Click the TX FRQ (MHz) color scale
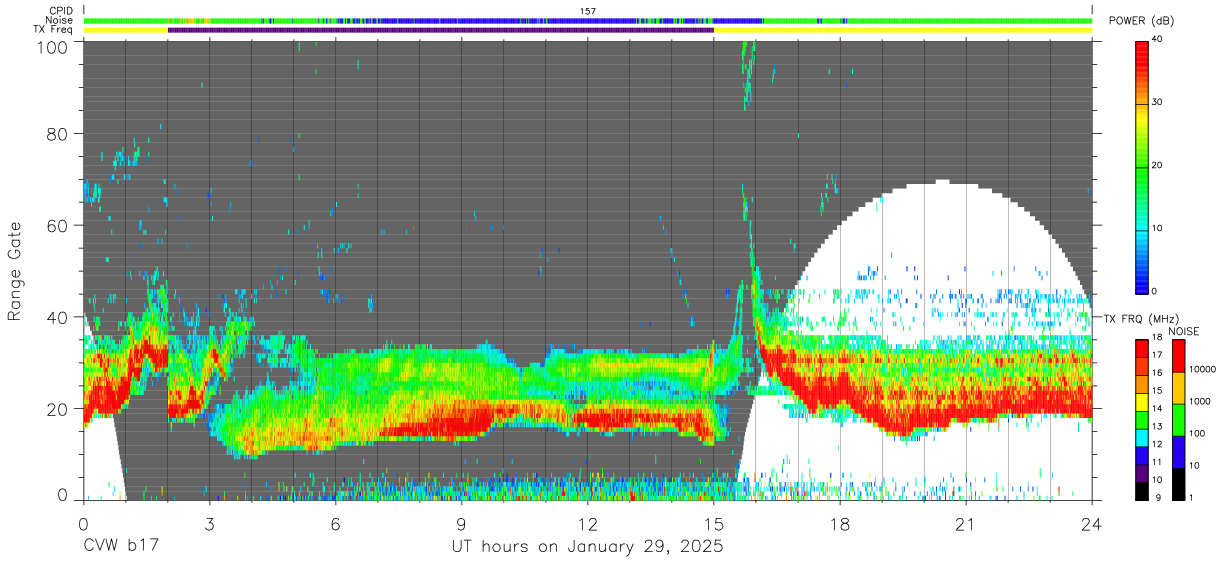 coord(1141,419)
